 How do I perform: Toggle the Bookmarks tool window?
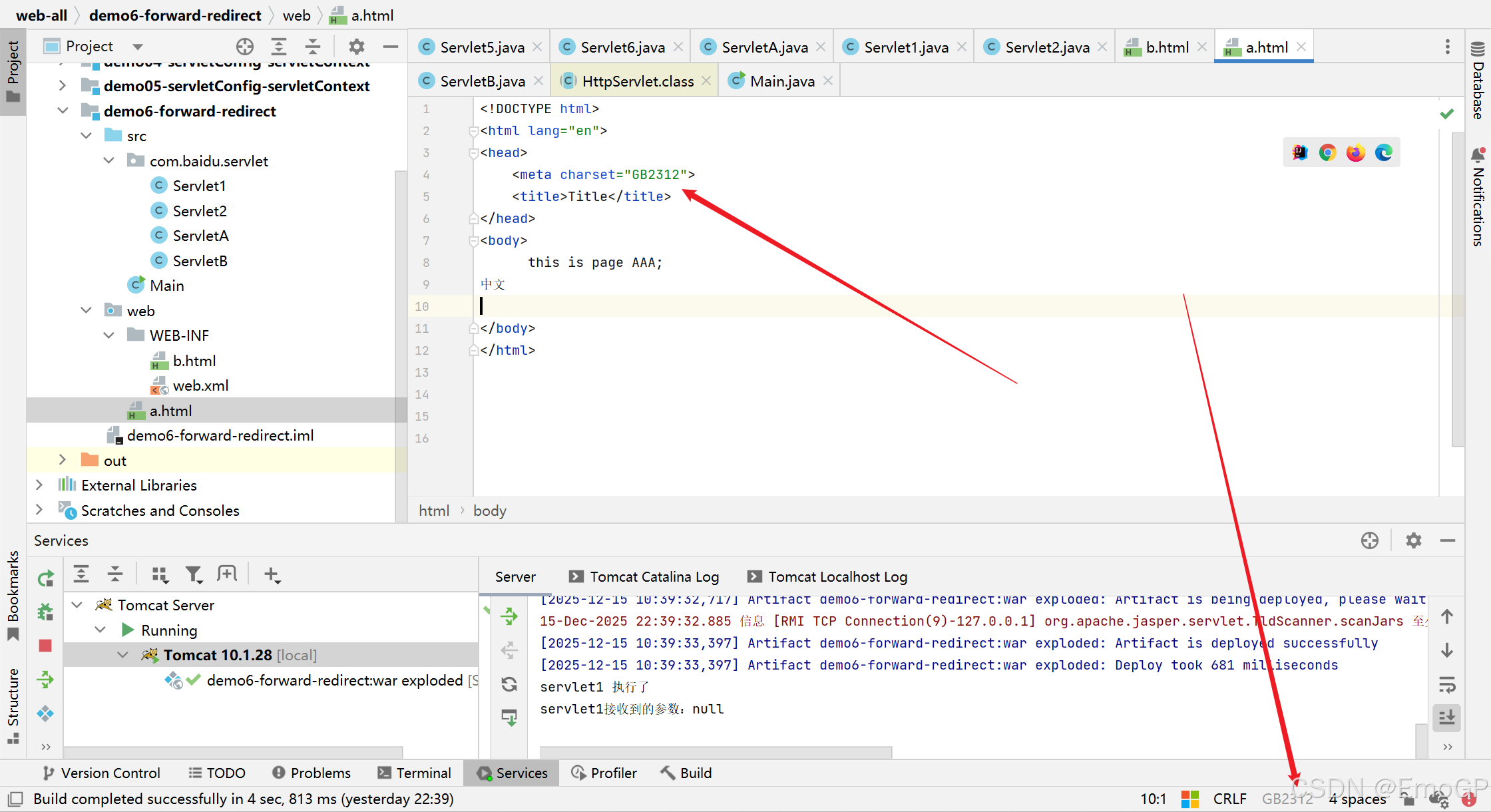13,596
